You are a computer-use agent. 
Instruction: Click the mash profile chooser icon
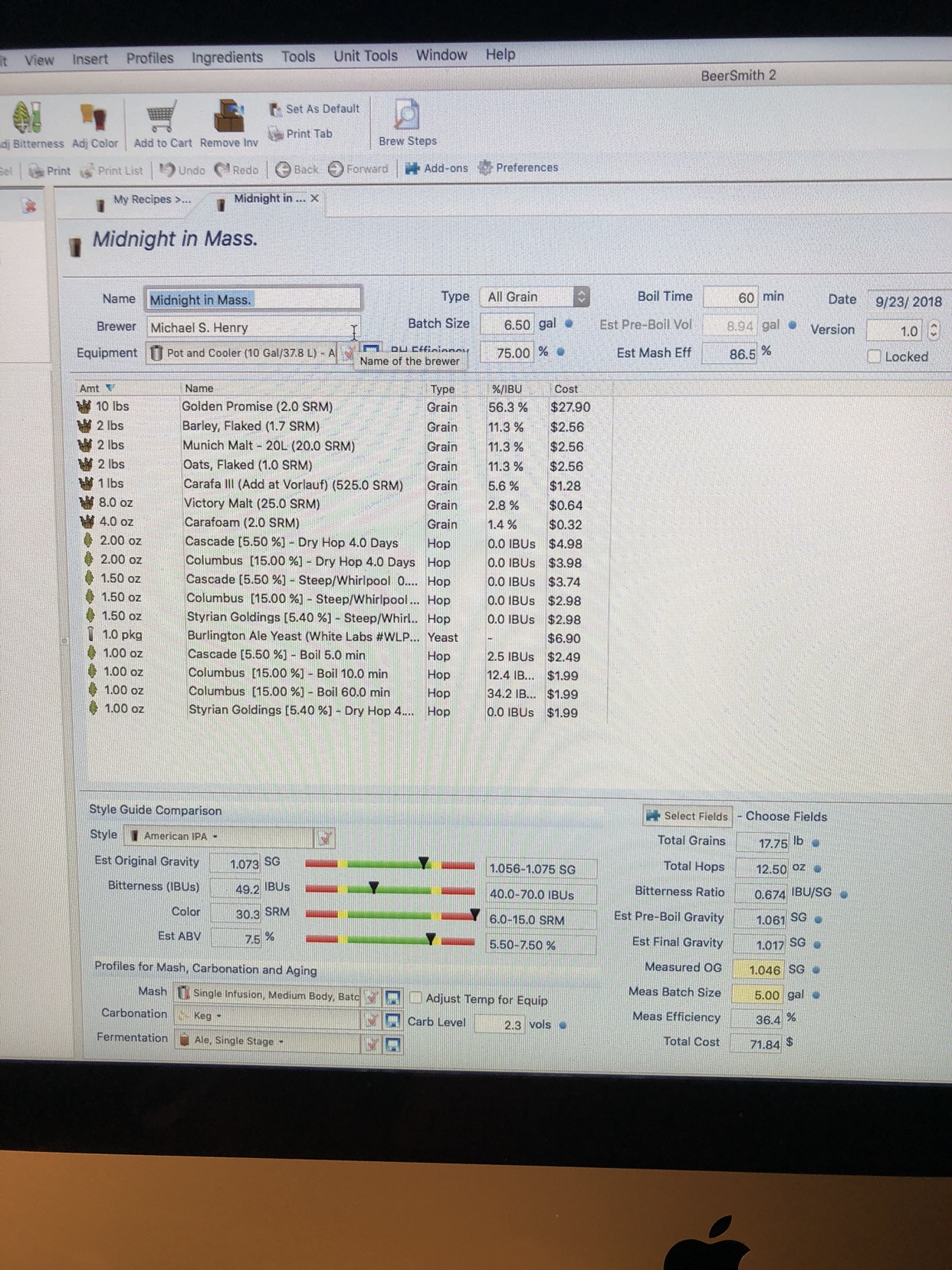pyautogui.click(x=372, y=997)
